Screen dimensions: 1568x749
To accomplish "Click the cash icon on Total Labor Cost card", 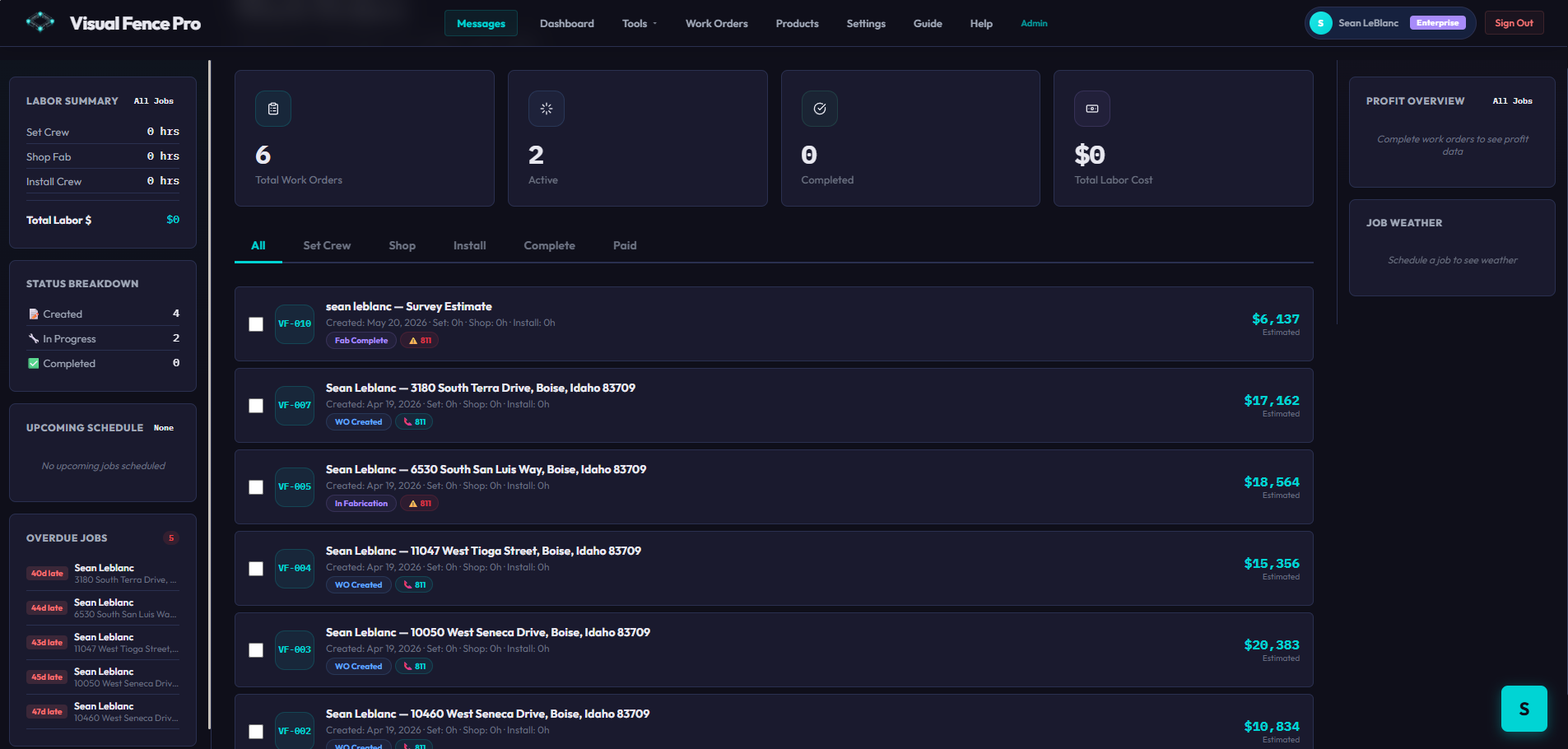I will click(x=1092, y=109).
